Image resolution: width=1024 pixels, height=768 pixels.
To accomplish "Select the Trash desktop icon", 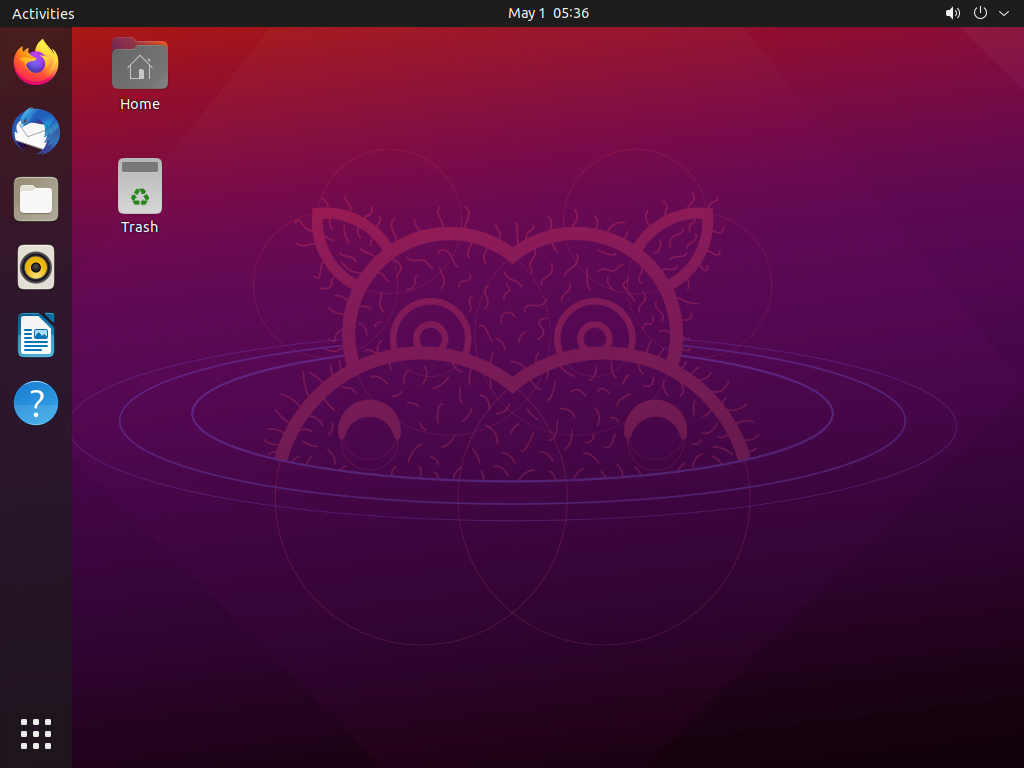I will point(140,186).
